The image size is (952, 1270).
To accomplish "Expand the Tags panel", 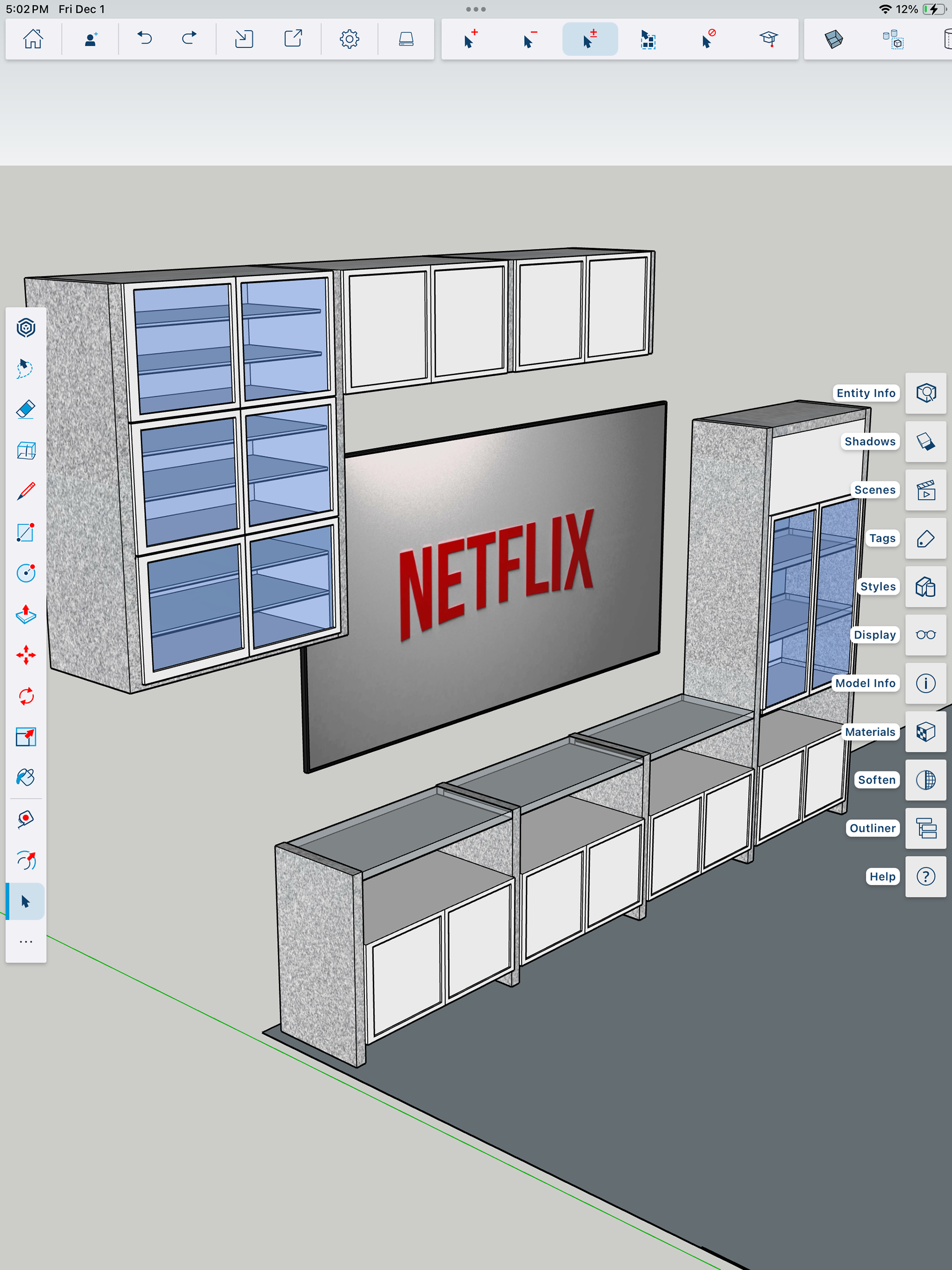I will point(926,539).
